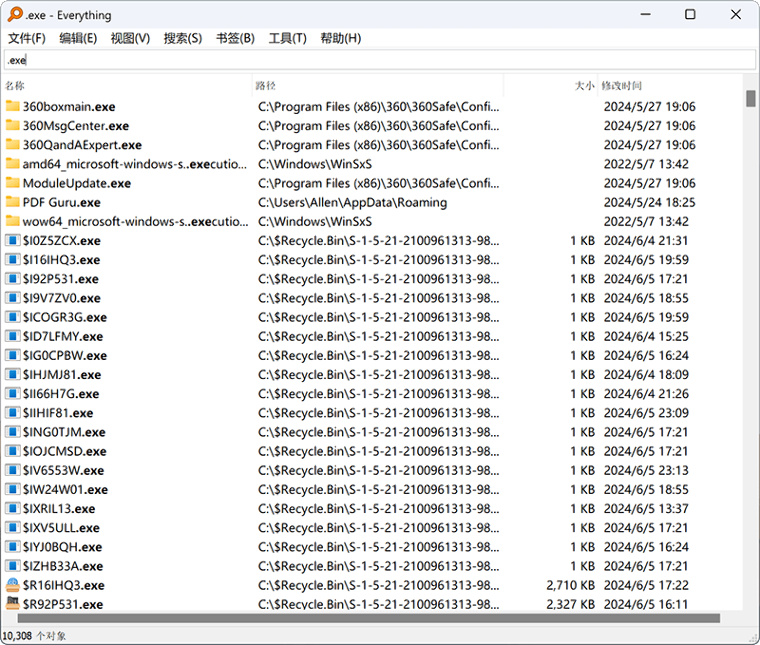Open the 工具(T) menu
Viewport: 760px width, 645px height.
(288, 38)
